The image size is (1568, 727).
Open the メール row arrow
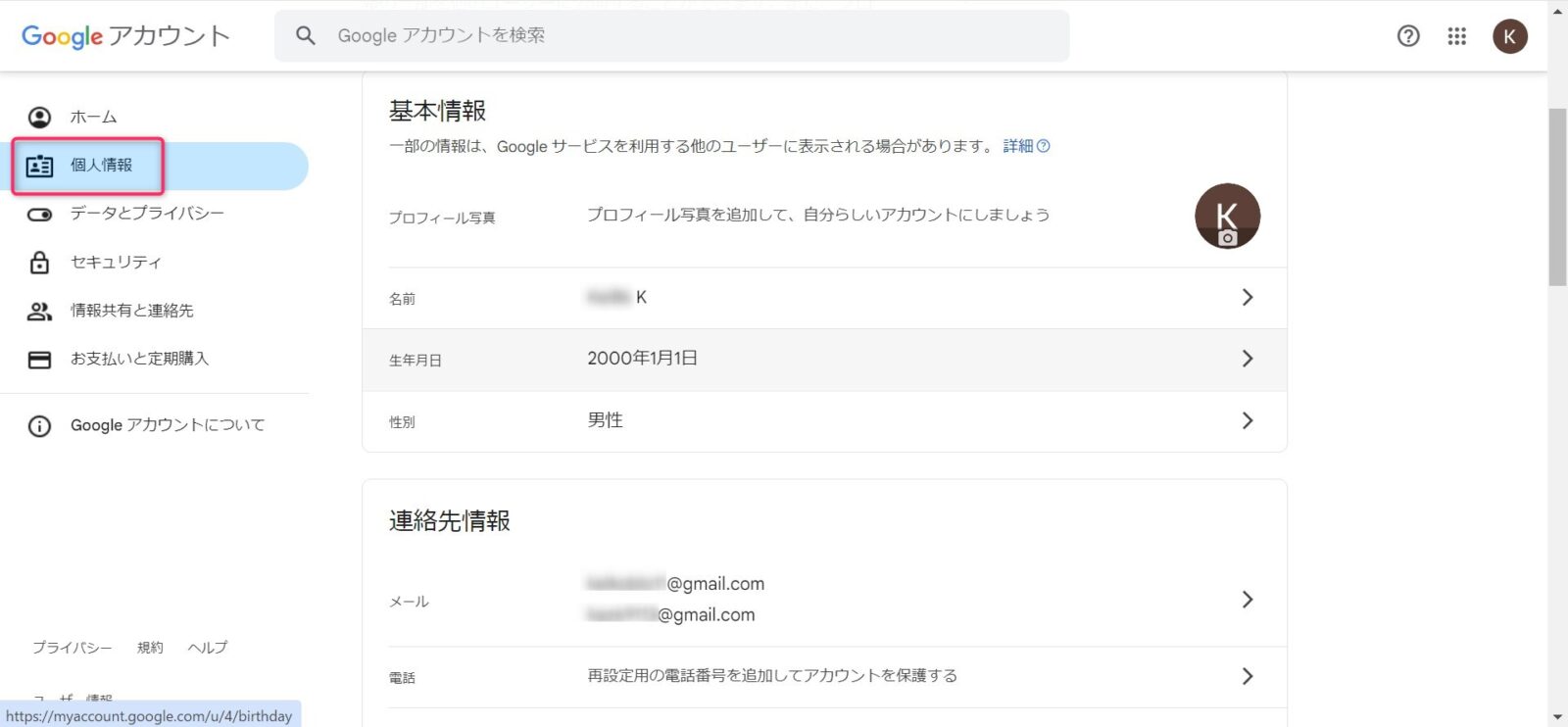pyautogui.click(x=1247, y=599)
